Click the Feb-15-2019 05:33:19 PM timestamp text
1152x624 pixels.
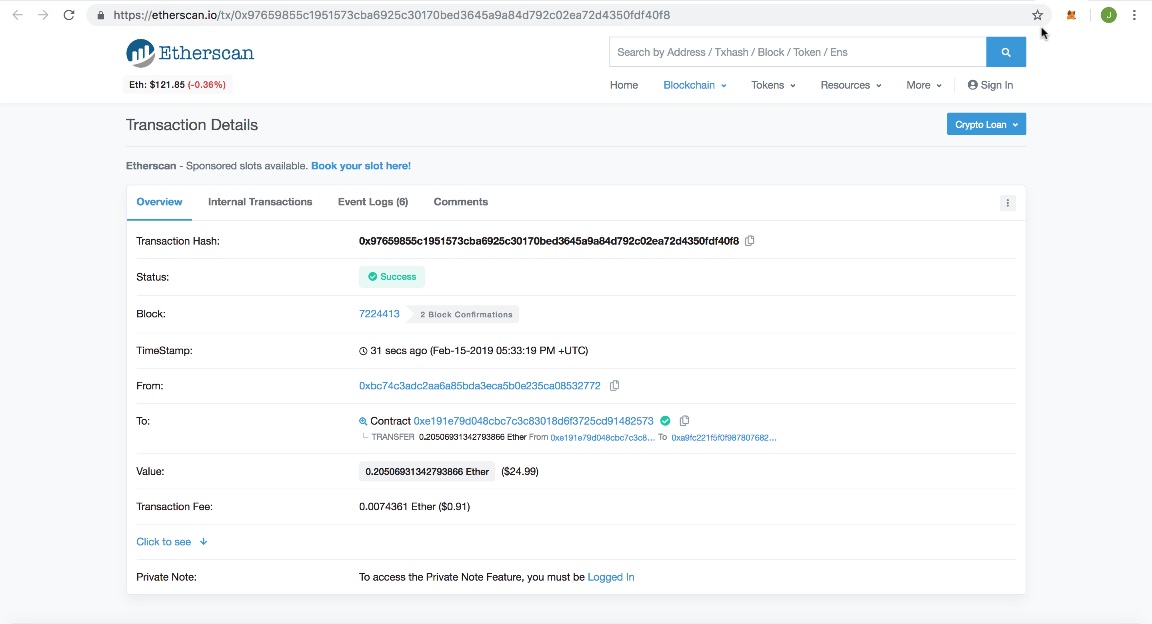509,351
